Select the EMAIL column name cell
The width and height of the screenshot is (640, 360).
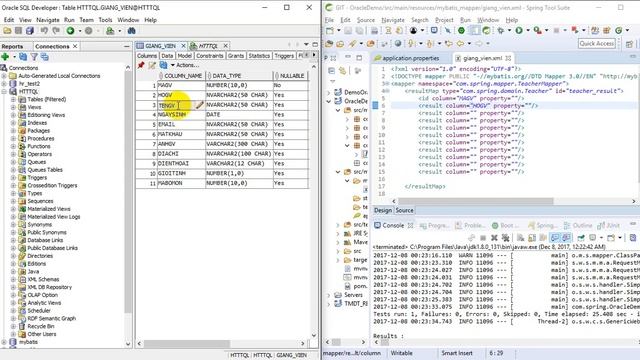coord(181,124)
